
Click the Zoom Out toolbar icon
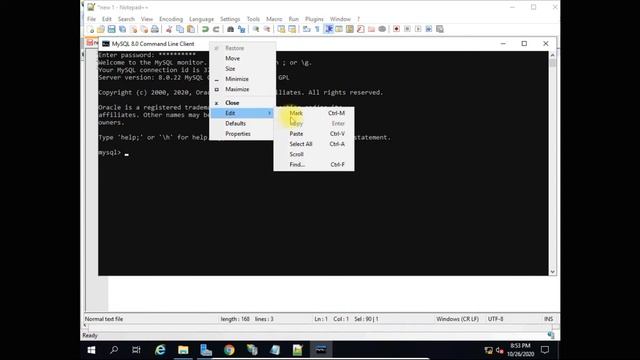pyautogui.click(x=267, y=29)
